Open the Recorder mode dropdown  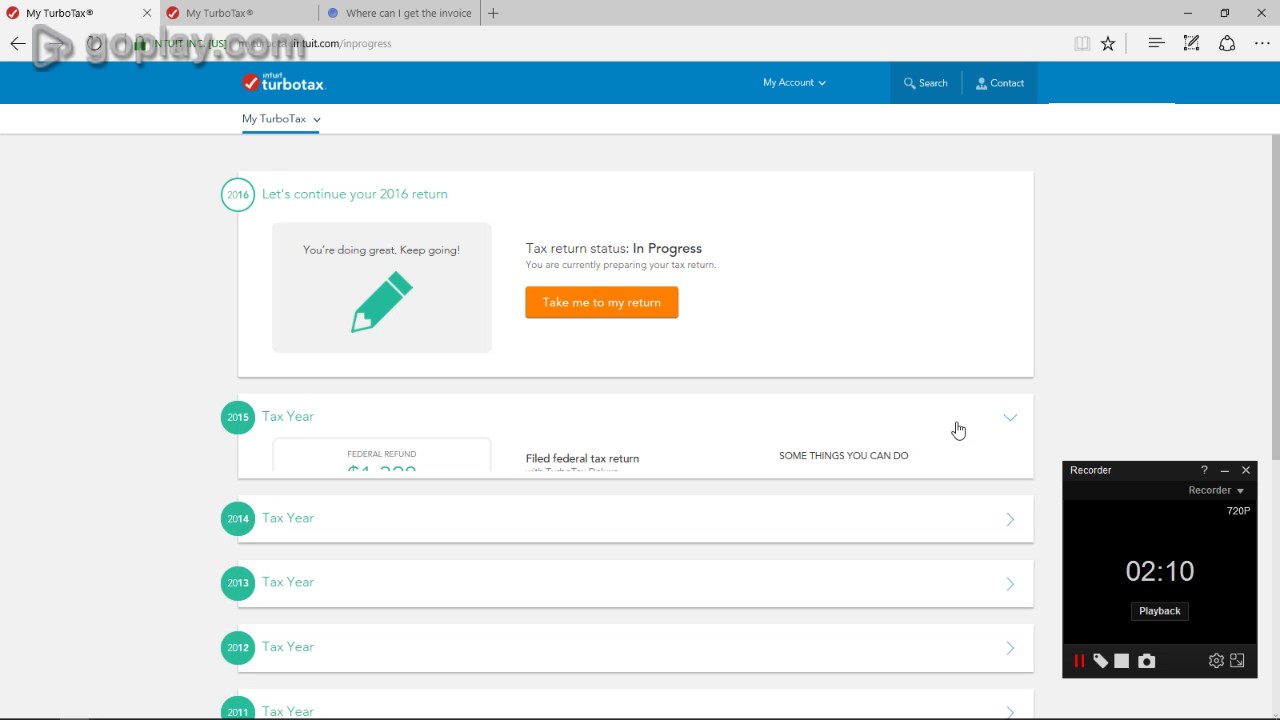(1216, 491)
